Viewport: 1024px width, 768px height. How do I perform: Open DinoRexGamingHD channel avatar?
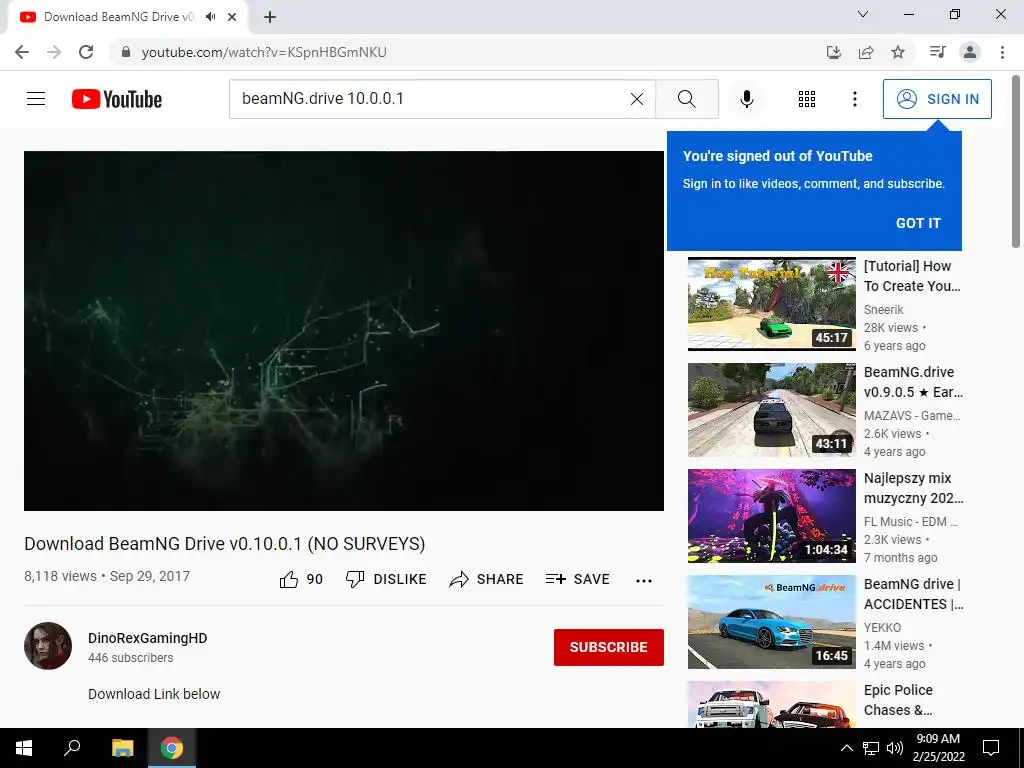click(x=48, y=646)
